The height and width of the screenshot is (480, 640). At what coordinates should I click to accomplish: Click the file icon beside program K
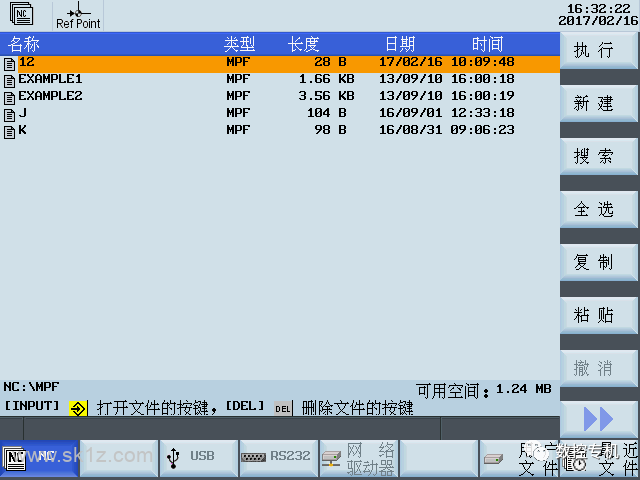pos(9,132)
